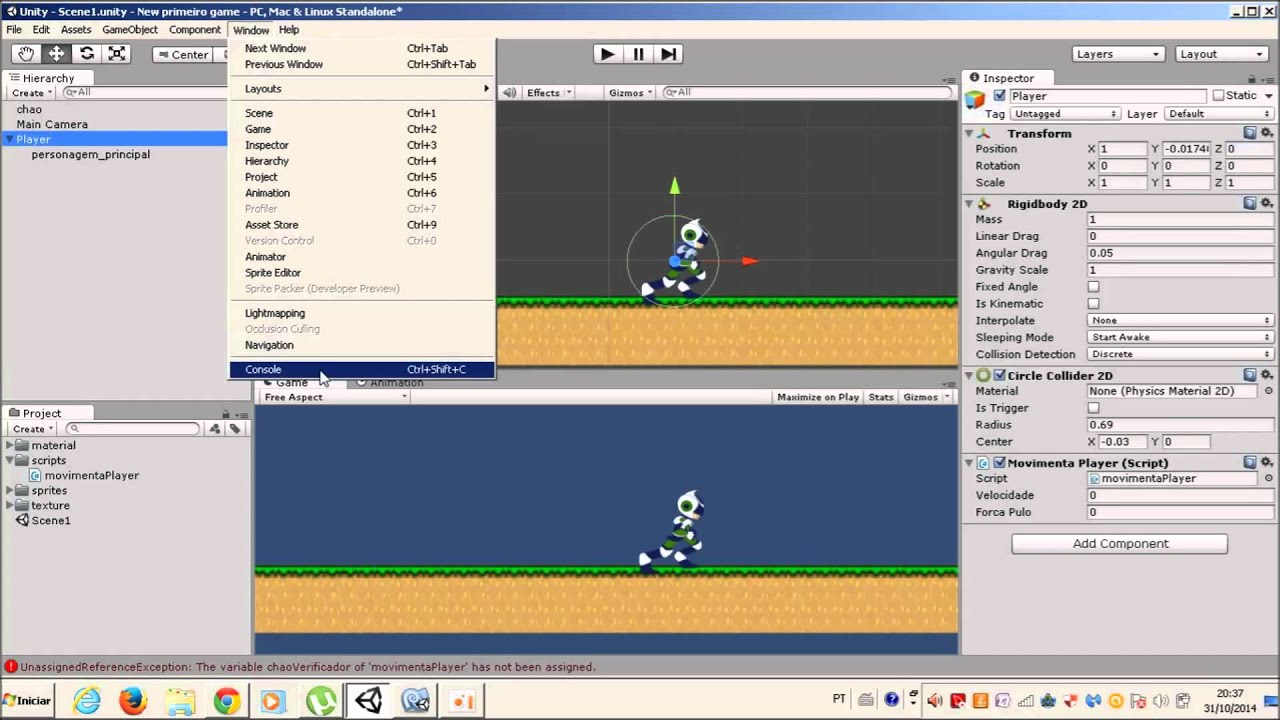
Task: Open the Collision Detection dropdown
Action: (x=1180, y=355)
